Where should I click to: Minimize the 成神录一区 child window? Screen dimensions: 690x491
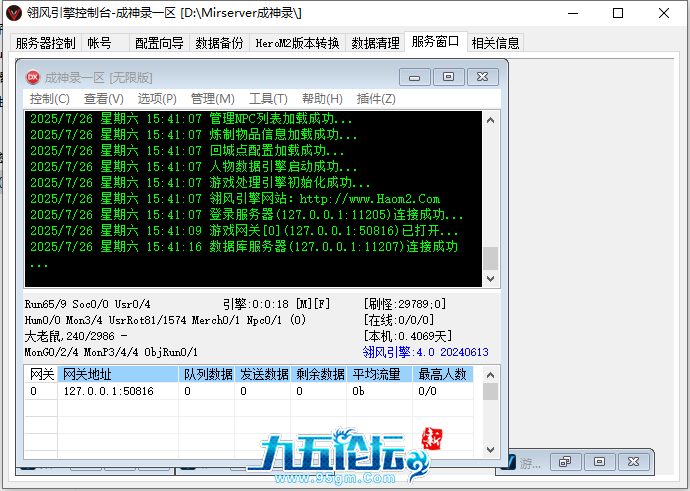click(x=415, y=77)
